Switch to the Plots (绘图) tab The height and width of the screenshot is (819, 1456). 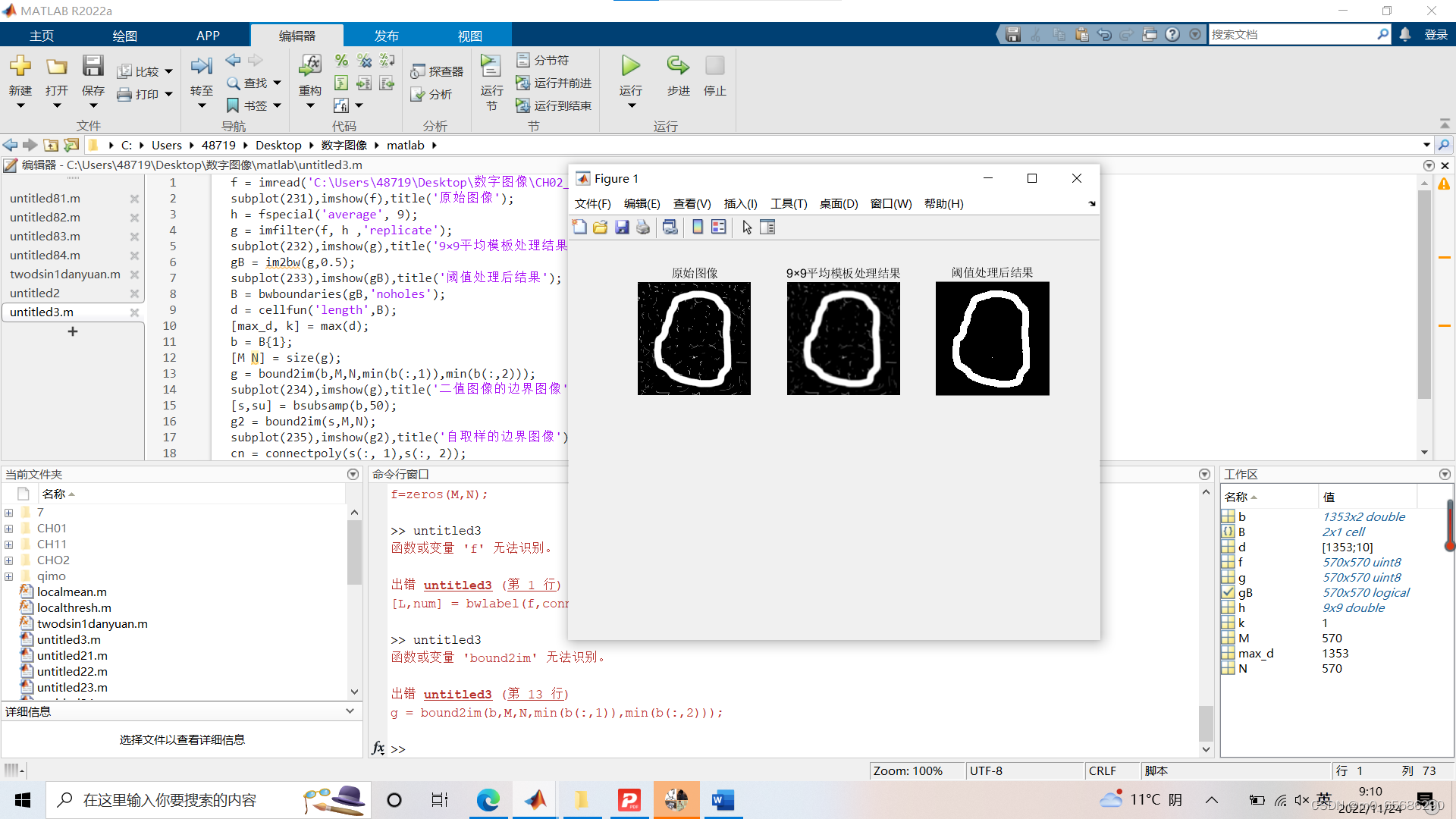(x=124, y=36)
